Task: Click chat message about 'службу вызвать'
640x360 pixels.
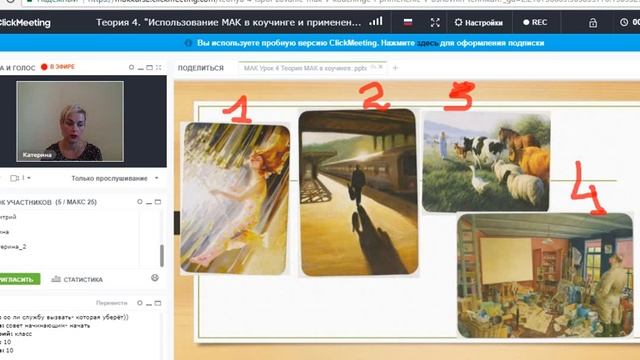Action: coord(64,317)
